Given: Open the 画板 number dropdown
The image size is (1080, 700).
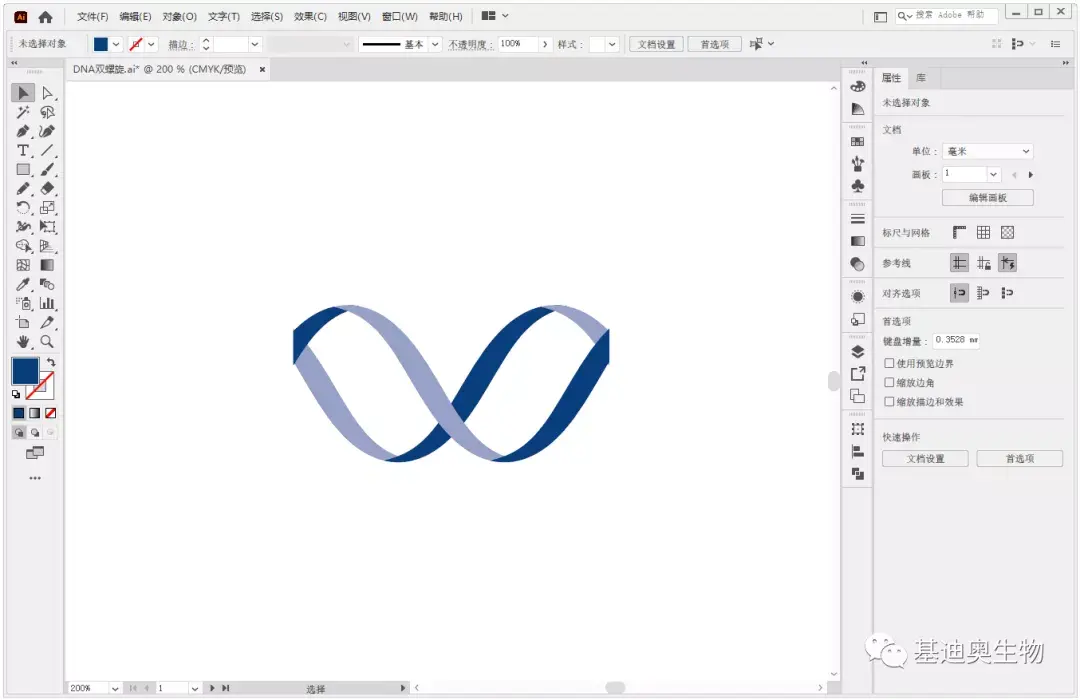Looking at the screenshot, I should pyautogui.click(x=993, y=175).
